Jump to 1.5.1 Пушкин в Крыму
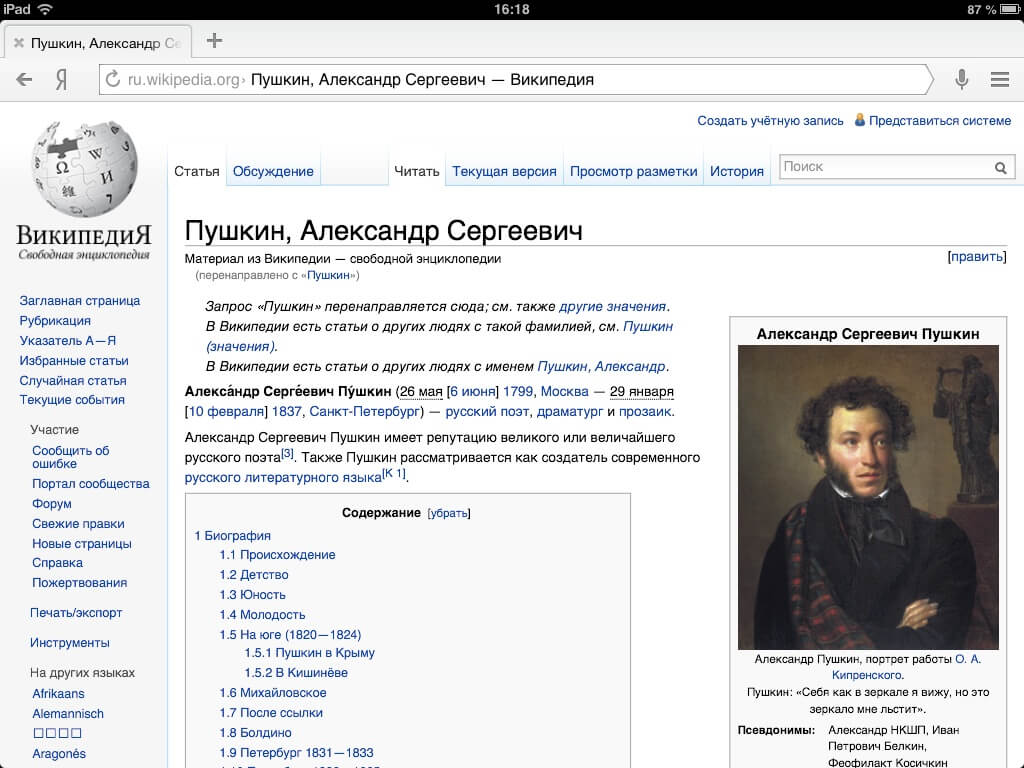1024x768 pixels. tap(310, 652)
